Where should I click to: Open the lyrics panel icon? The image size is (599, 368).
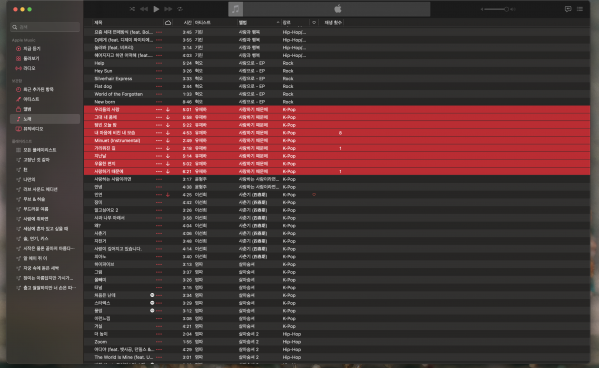tap(568, 9)
